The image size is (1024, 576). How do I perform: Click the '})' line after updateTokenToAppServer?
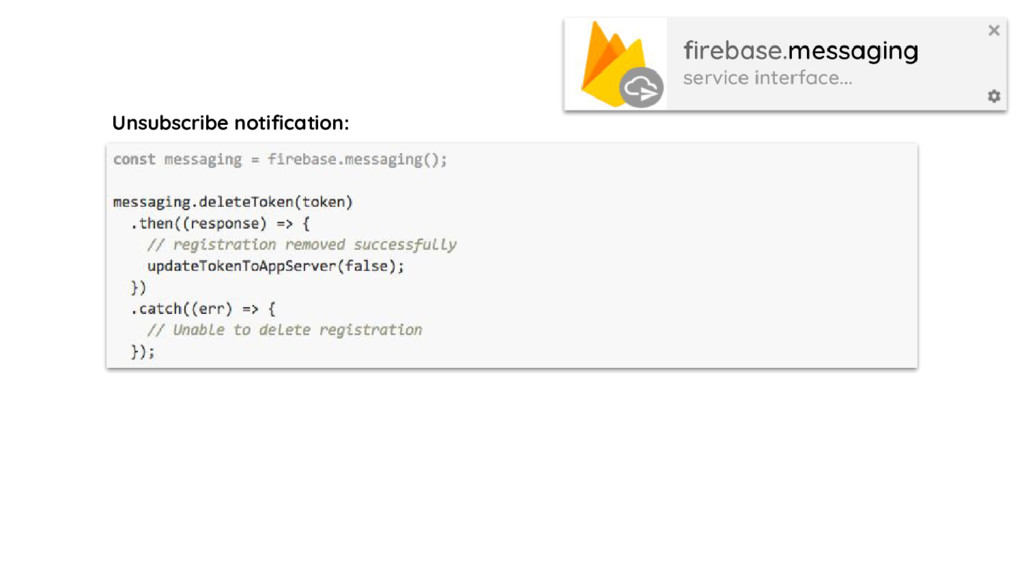pos(139,288)
